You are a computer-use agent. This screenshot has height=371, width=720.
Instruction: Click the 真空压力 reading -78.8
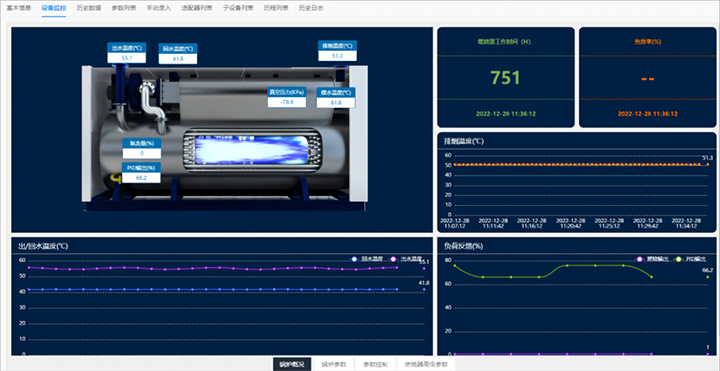click(287, 102)
